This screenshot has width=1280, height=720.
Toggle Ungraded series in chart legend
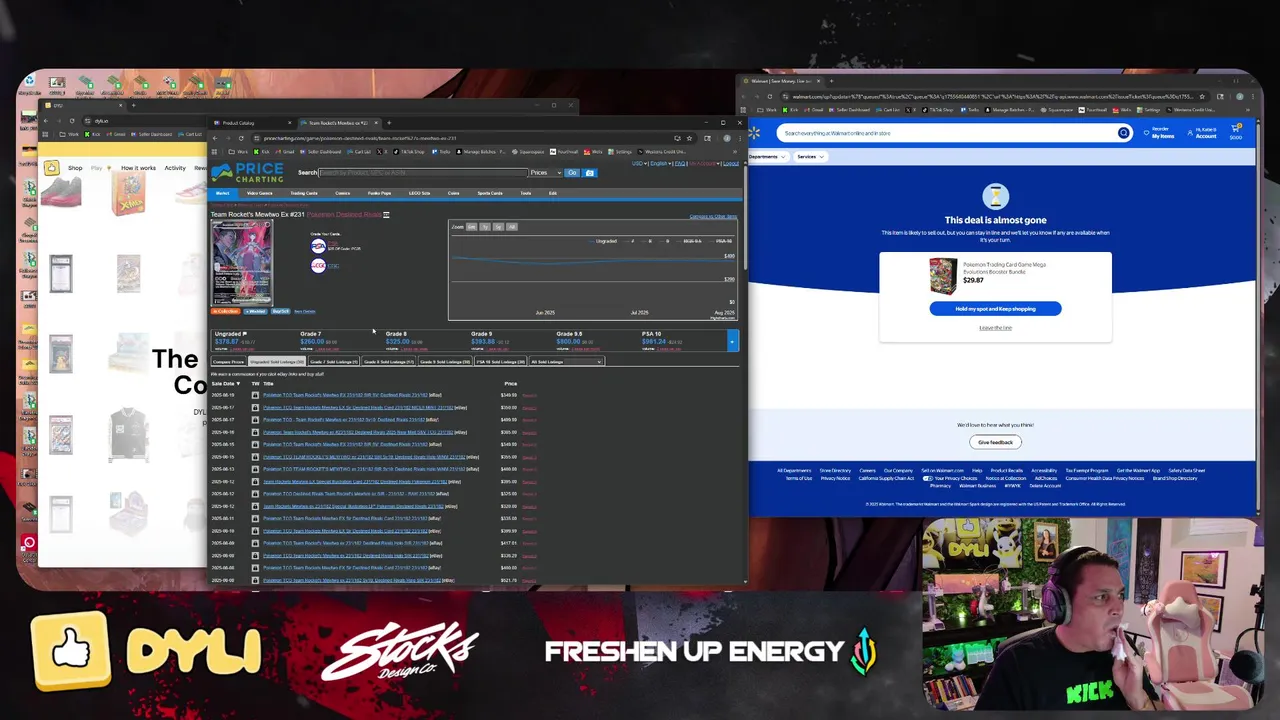(605, 241)
